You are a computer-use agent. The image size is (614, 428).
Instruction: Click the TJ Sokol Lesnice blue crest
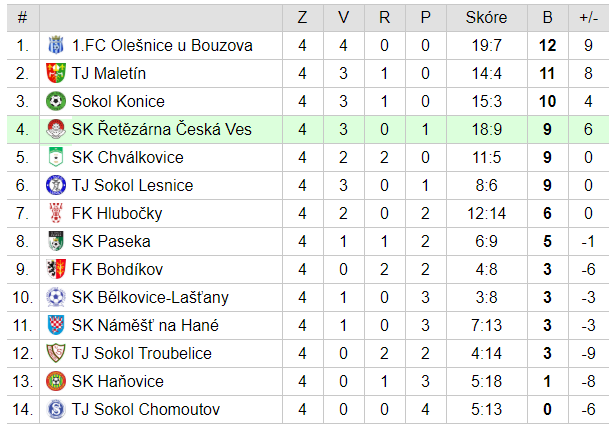pyautogui.click(x=56, y=185)
